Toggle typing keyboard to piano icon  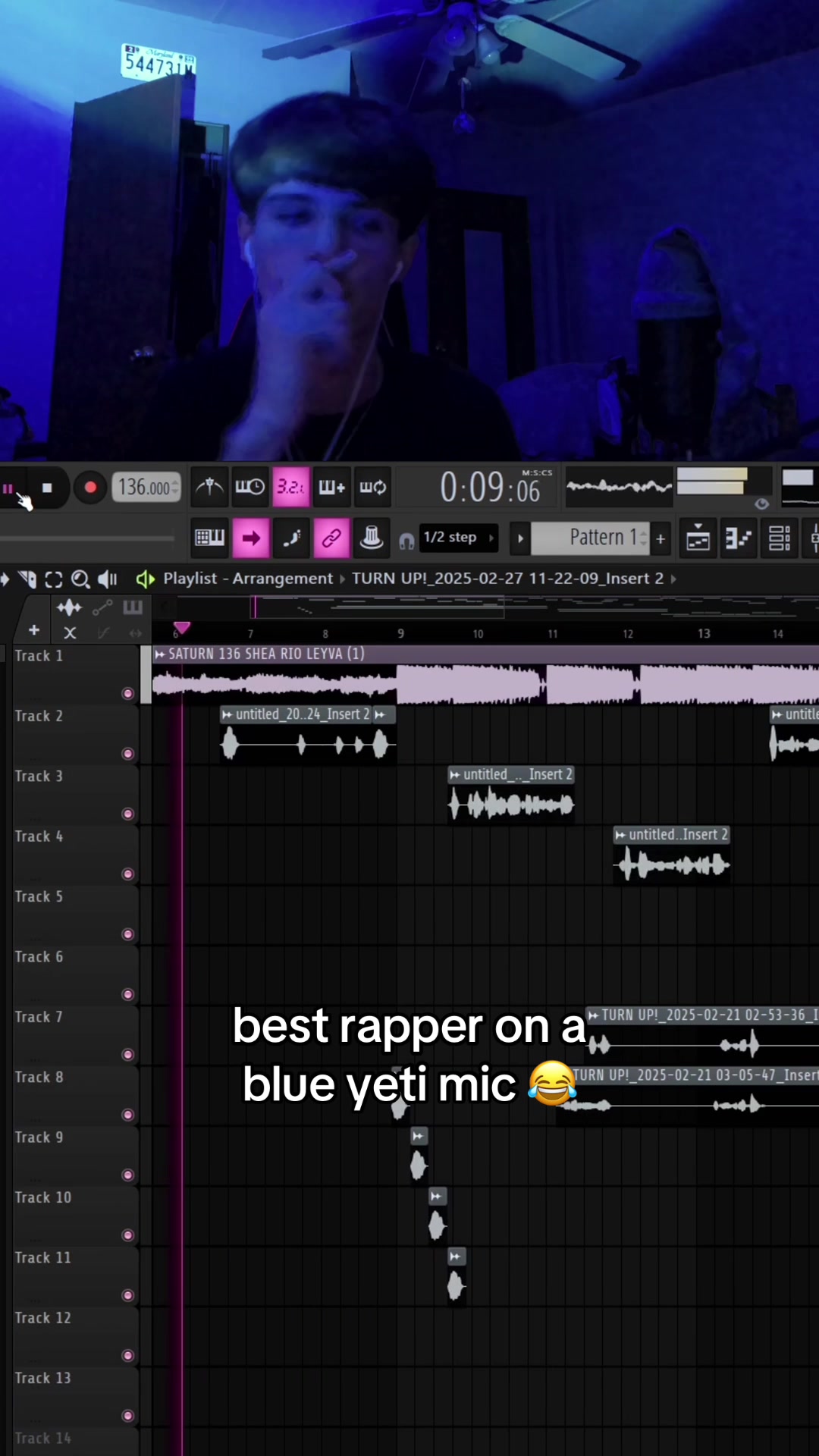click(210, 538)
